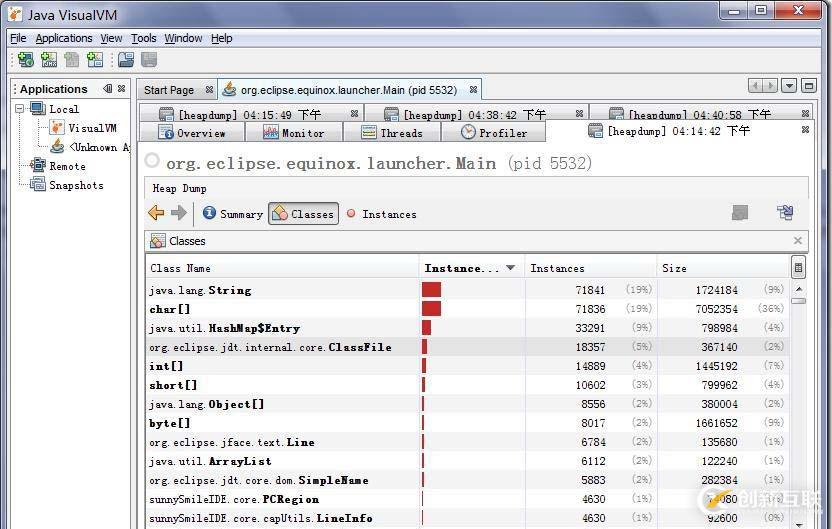Open the Overview tab

[192, 133]
